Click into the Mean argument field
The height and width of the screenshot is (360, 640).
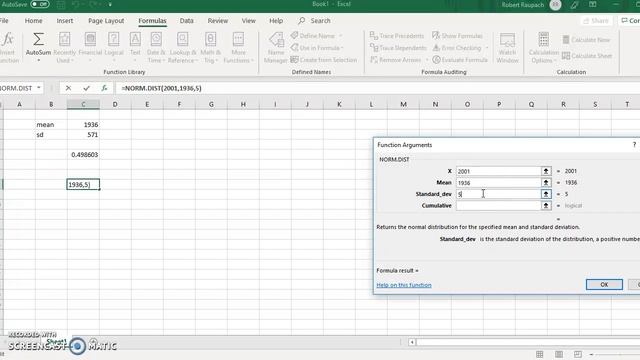498,182
